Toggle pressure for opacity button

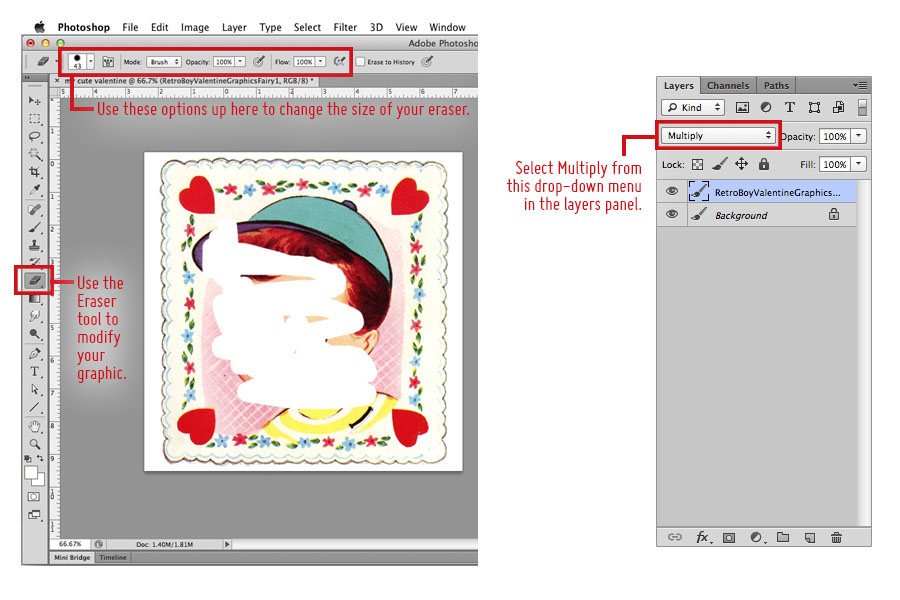point(259,61)
